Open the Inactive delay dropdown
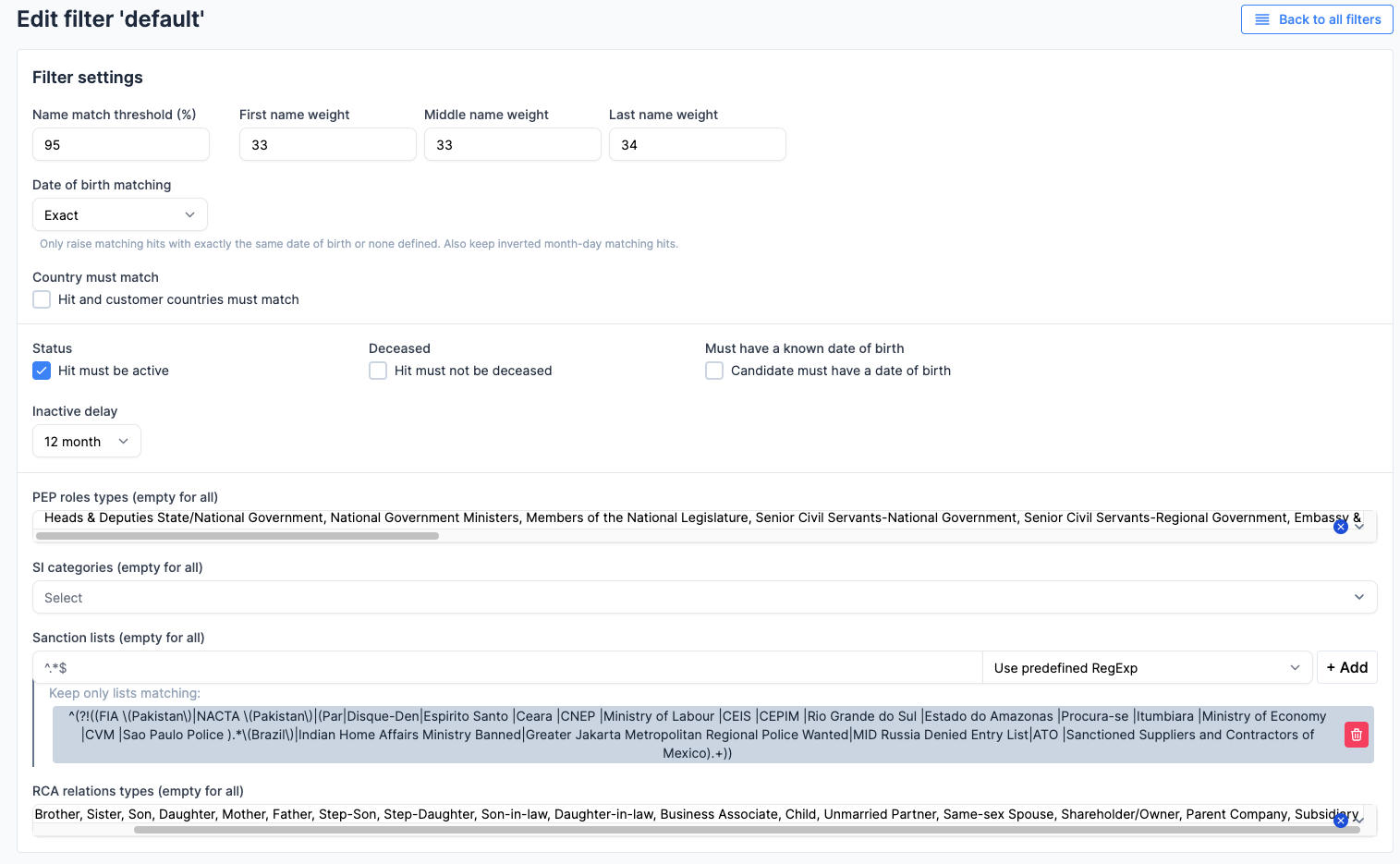Viewport: 1400px width, 864px height. point(86,441)
